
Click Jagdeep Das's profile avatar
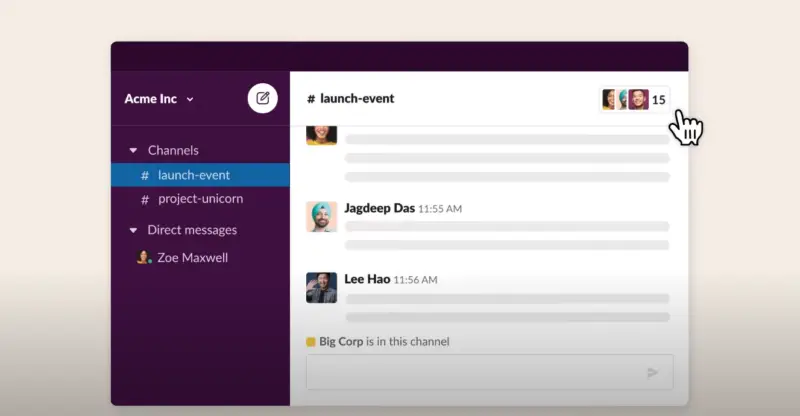pos(321,216)
